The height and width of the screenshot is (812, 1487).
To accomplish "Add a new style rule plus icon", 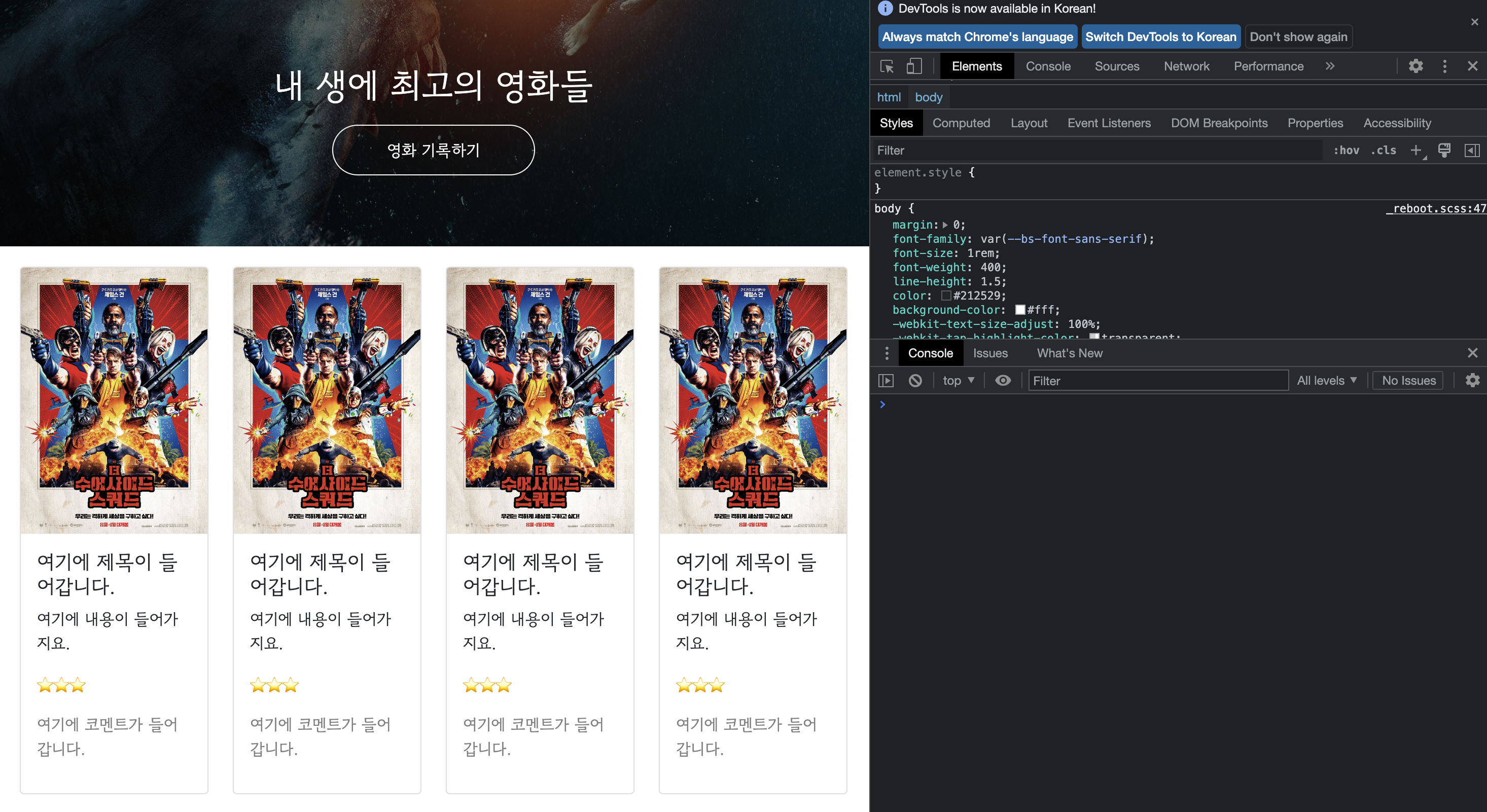I will coord(1416,151).
